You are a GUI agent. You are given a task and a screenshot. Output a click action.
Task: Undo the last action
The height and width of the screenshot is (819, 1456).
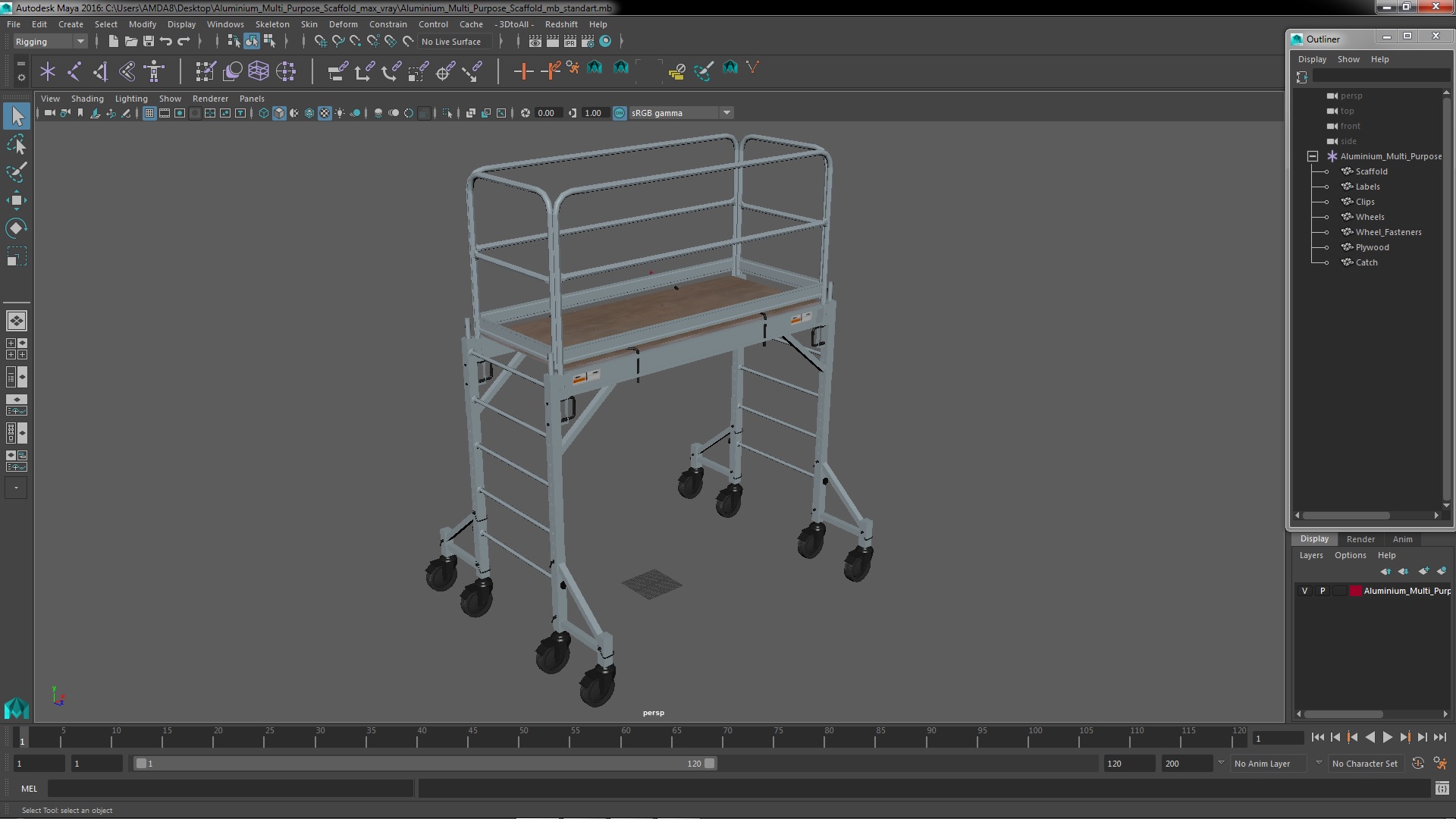pyautogui.click(x=166, y=41)
